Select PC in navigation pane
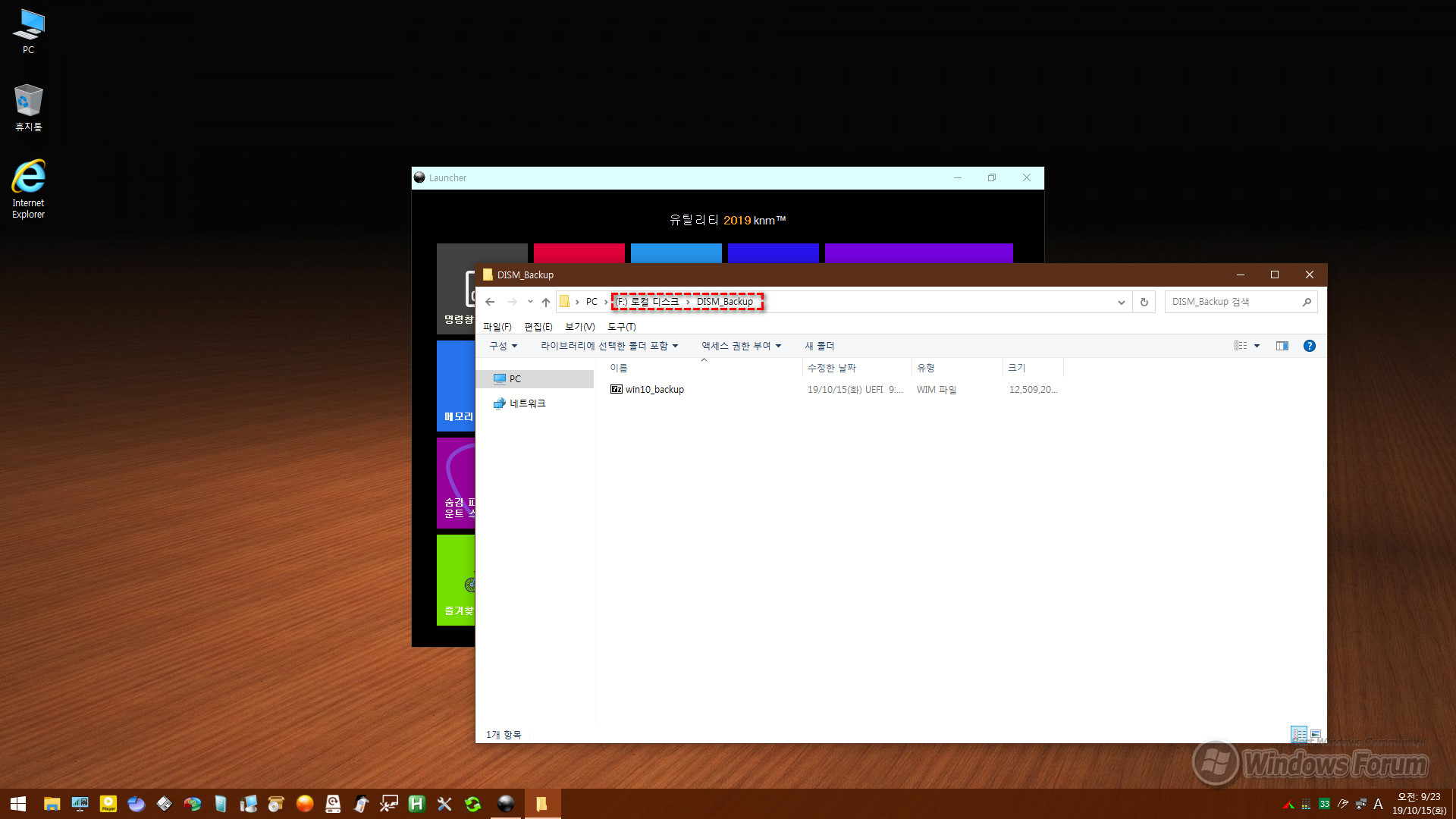Viewport: 1456px width, 819px height. click(535, 379)
